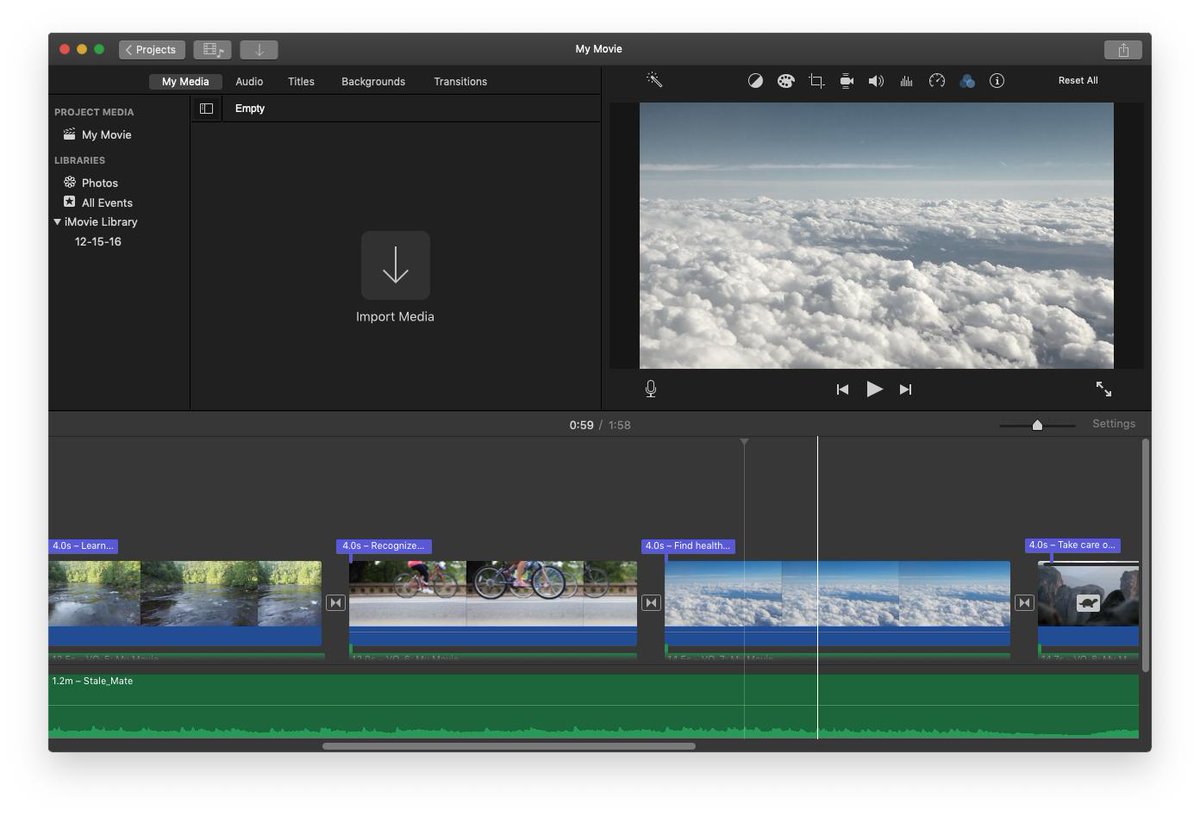Click the magic wand auto-enhance icon

coord(654,80)
